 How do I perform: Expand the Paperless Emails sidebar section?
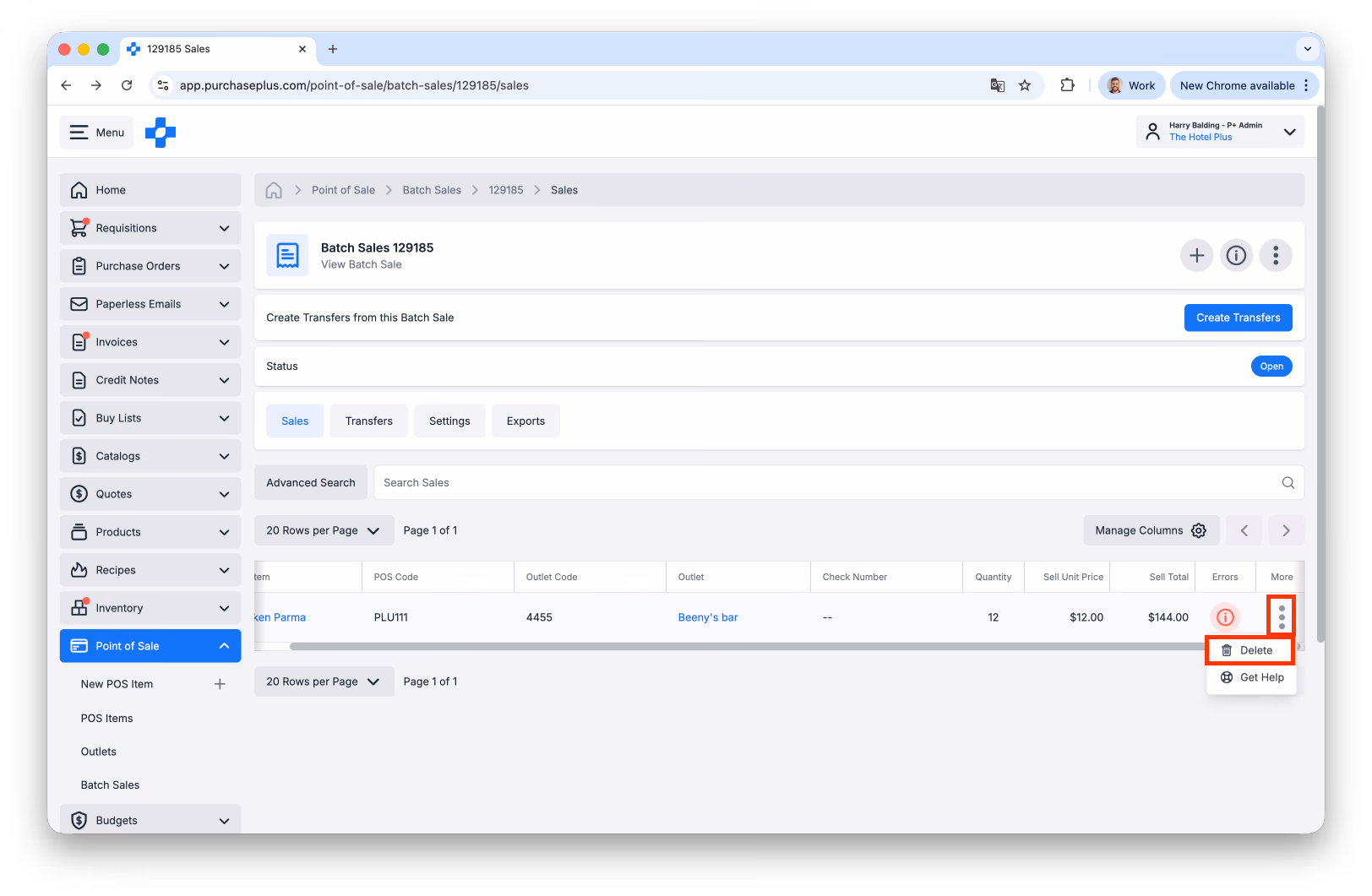coord(150,304)
